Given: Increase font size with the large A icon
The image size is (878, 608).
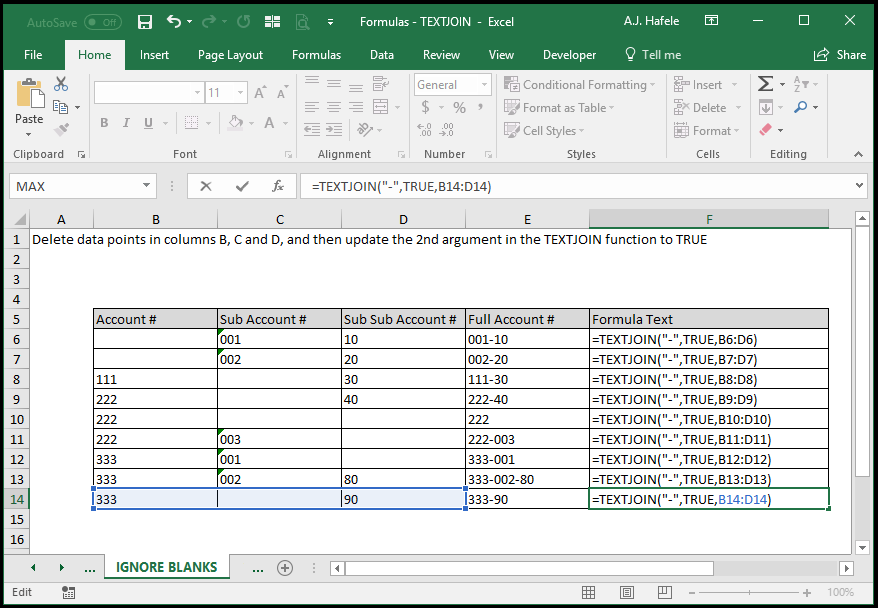Looking at the screenshot, I should point(260,92).
